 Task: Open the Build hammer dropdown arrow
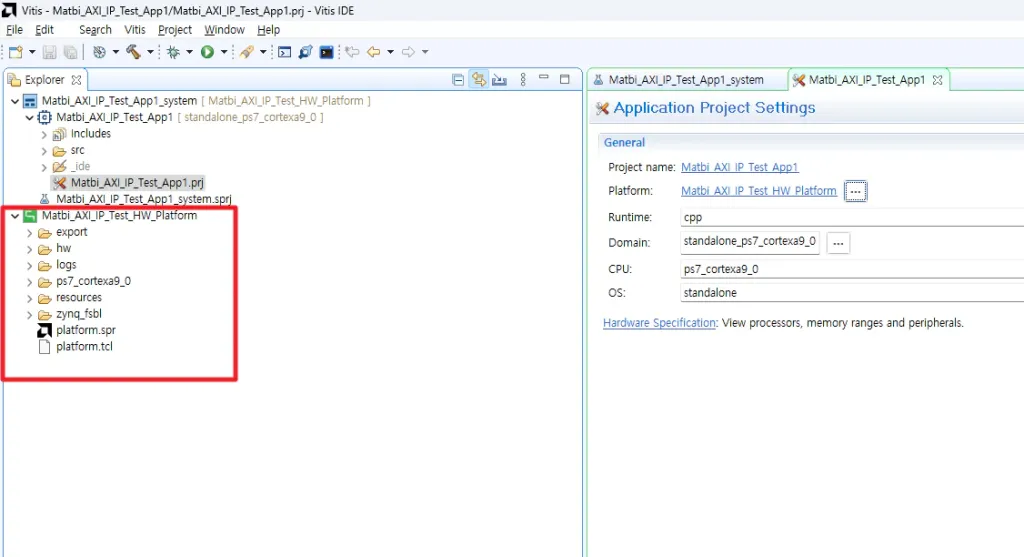click(x=150, y=52)
